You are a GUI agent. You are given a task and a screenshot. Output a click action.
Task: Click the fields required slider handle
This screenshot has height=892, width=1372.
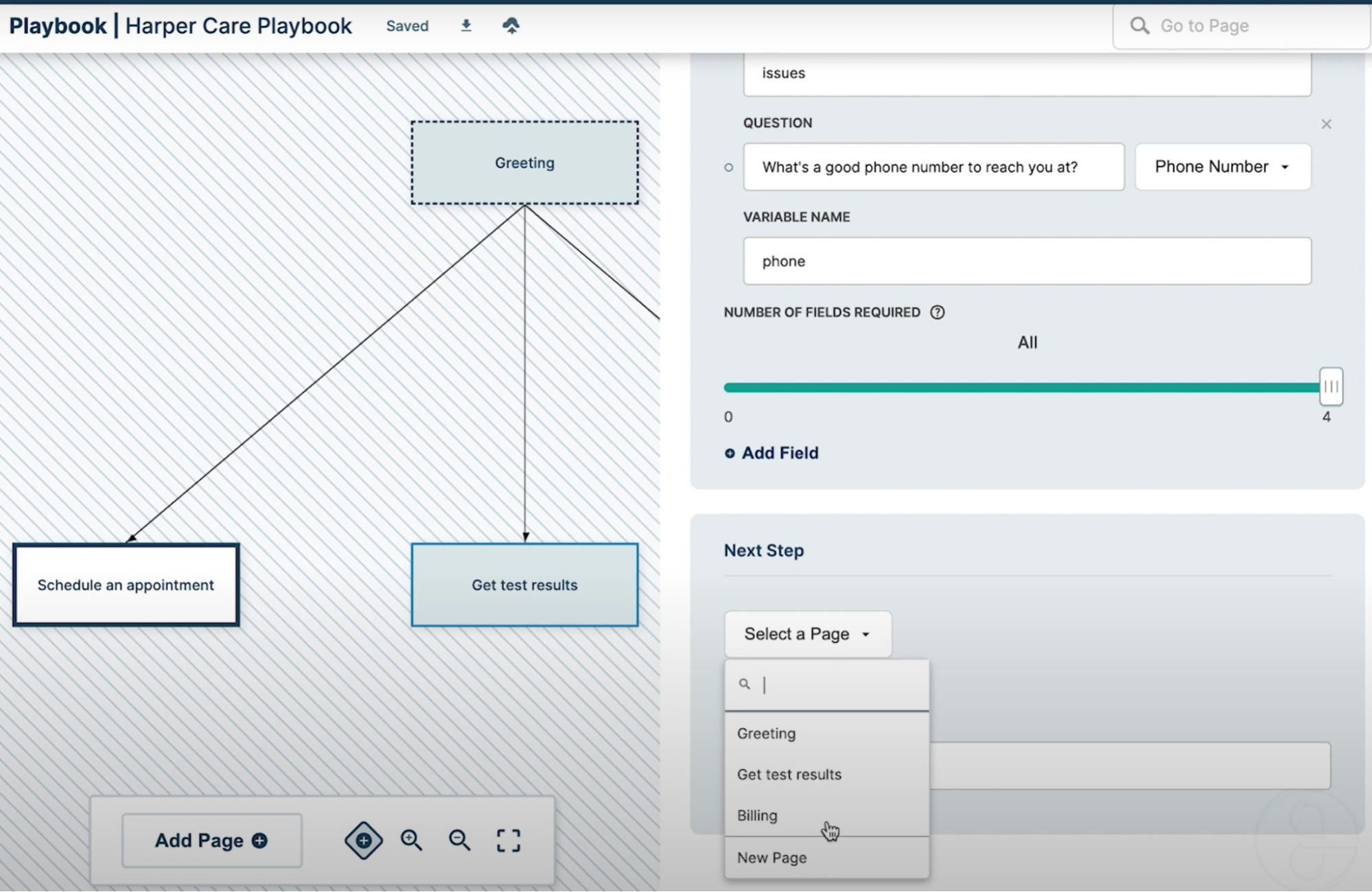[x=1330, y=387]
